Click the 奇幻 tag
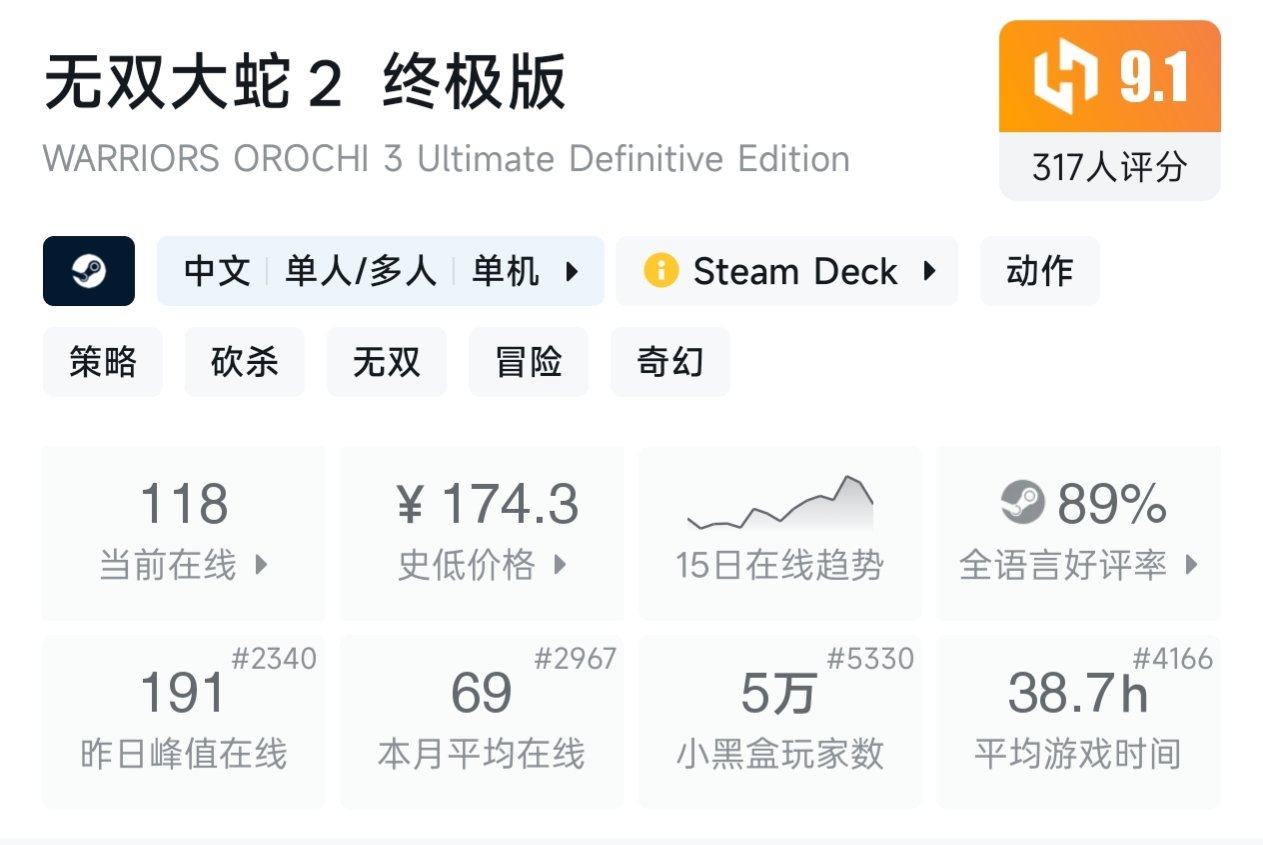This screenshot has width=1263, height=845. coord(671,361)
